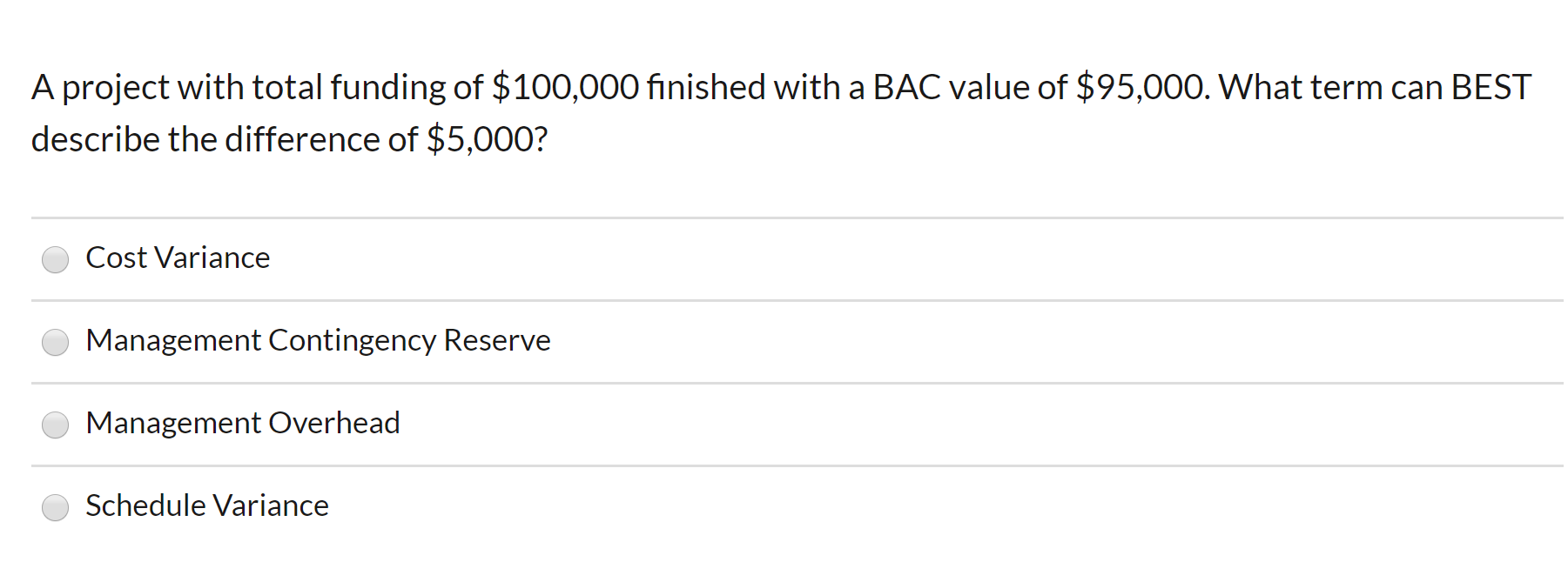
Task: Click the Schedule Variance answer label
Action: coord(206,505)
